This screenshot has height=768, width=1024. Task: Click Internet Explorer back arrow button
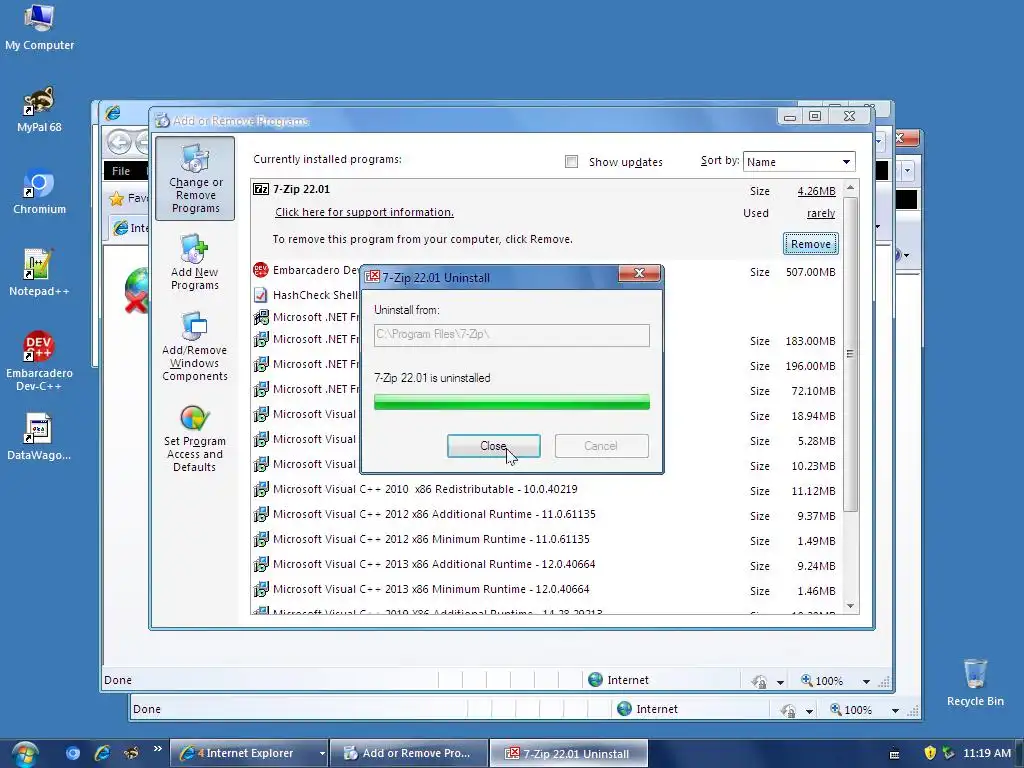coord(120,142)
